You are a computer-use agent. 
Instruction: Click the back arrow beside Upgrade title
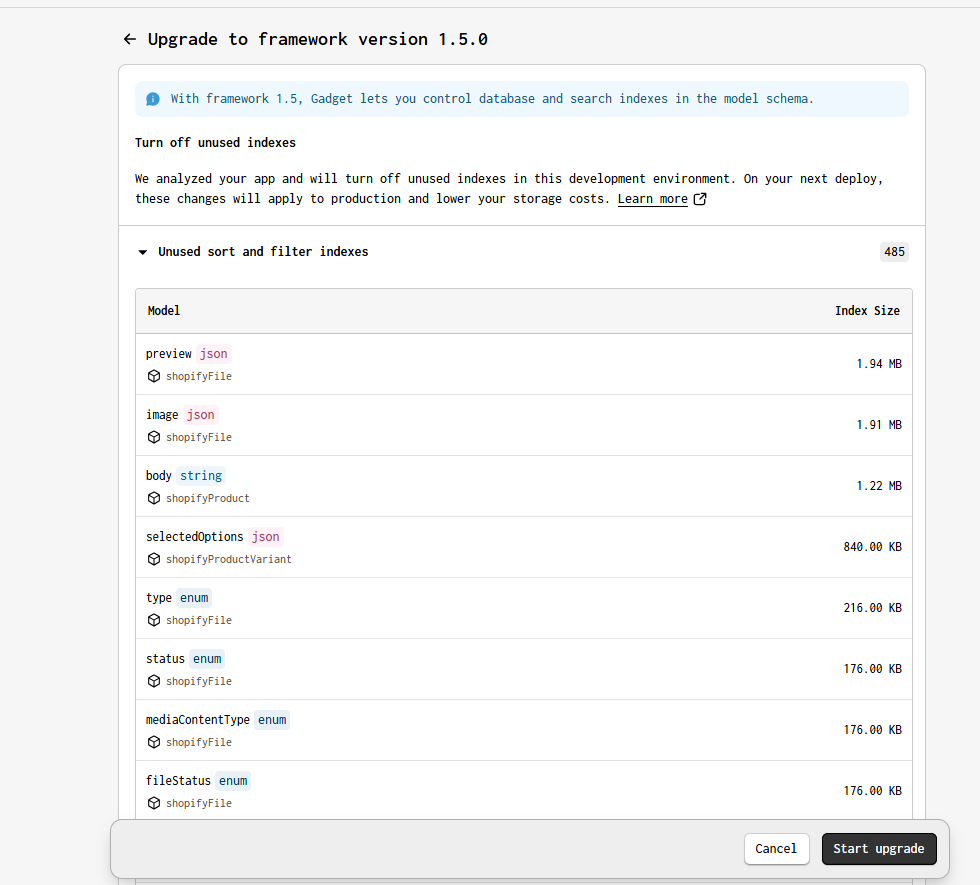point(129,39)
